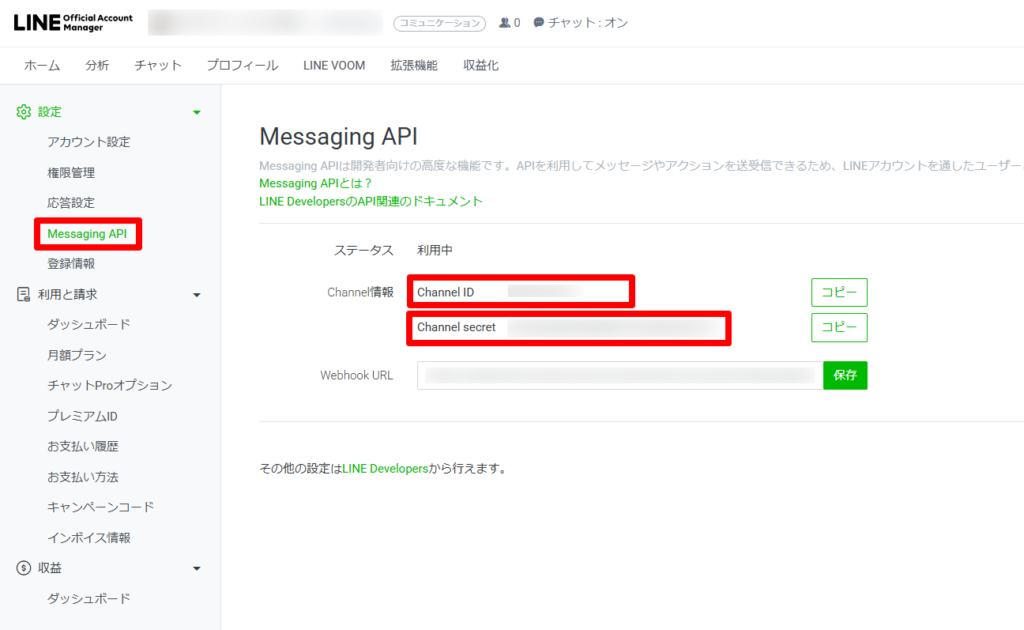Viewport: 1024px width, 630px height.
Task: Click the 収益 section header
Action: pos(50,568)
